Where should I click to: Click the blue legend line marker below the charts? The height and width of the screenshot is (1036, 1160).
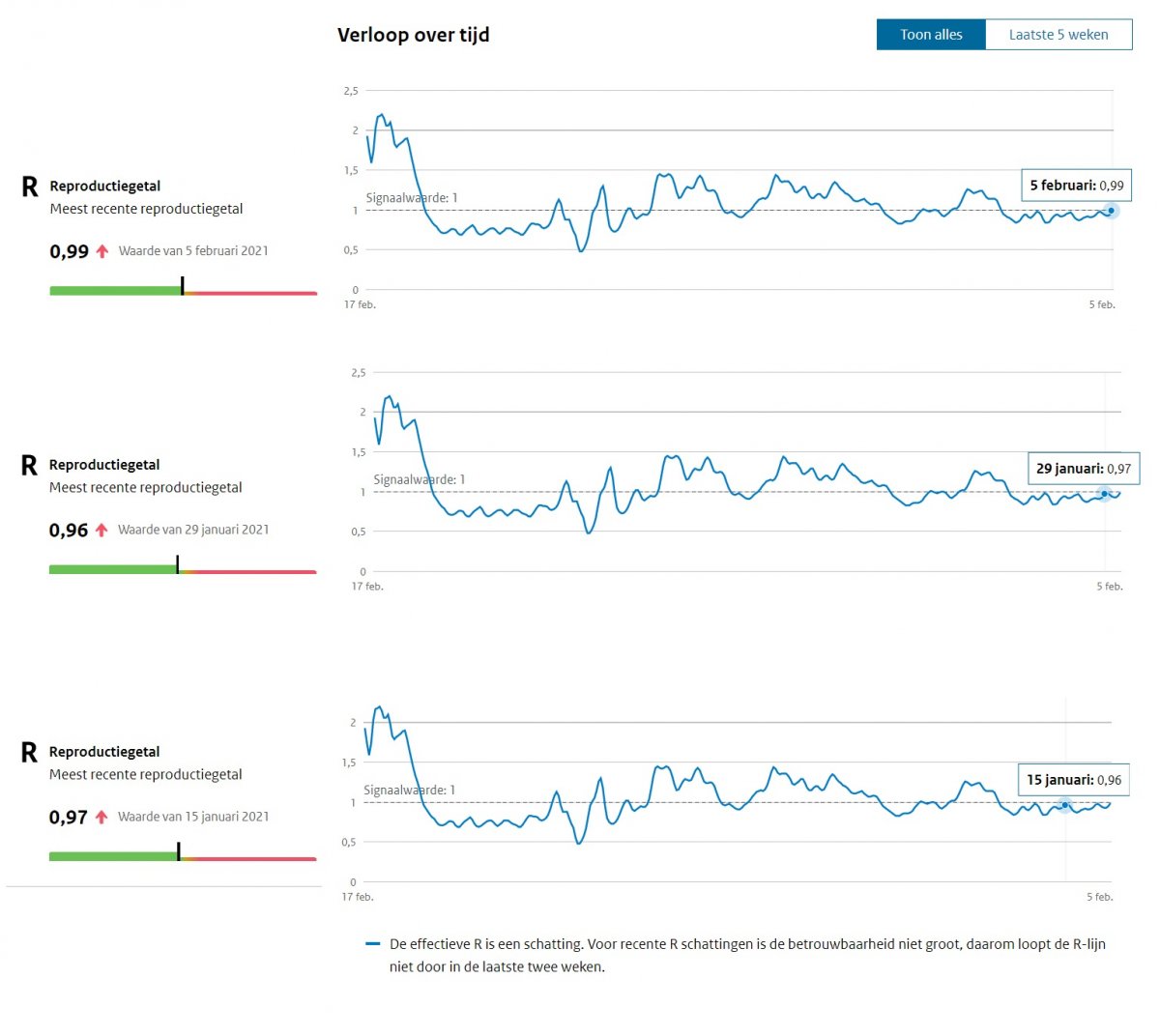click(x=372, y=944)
